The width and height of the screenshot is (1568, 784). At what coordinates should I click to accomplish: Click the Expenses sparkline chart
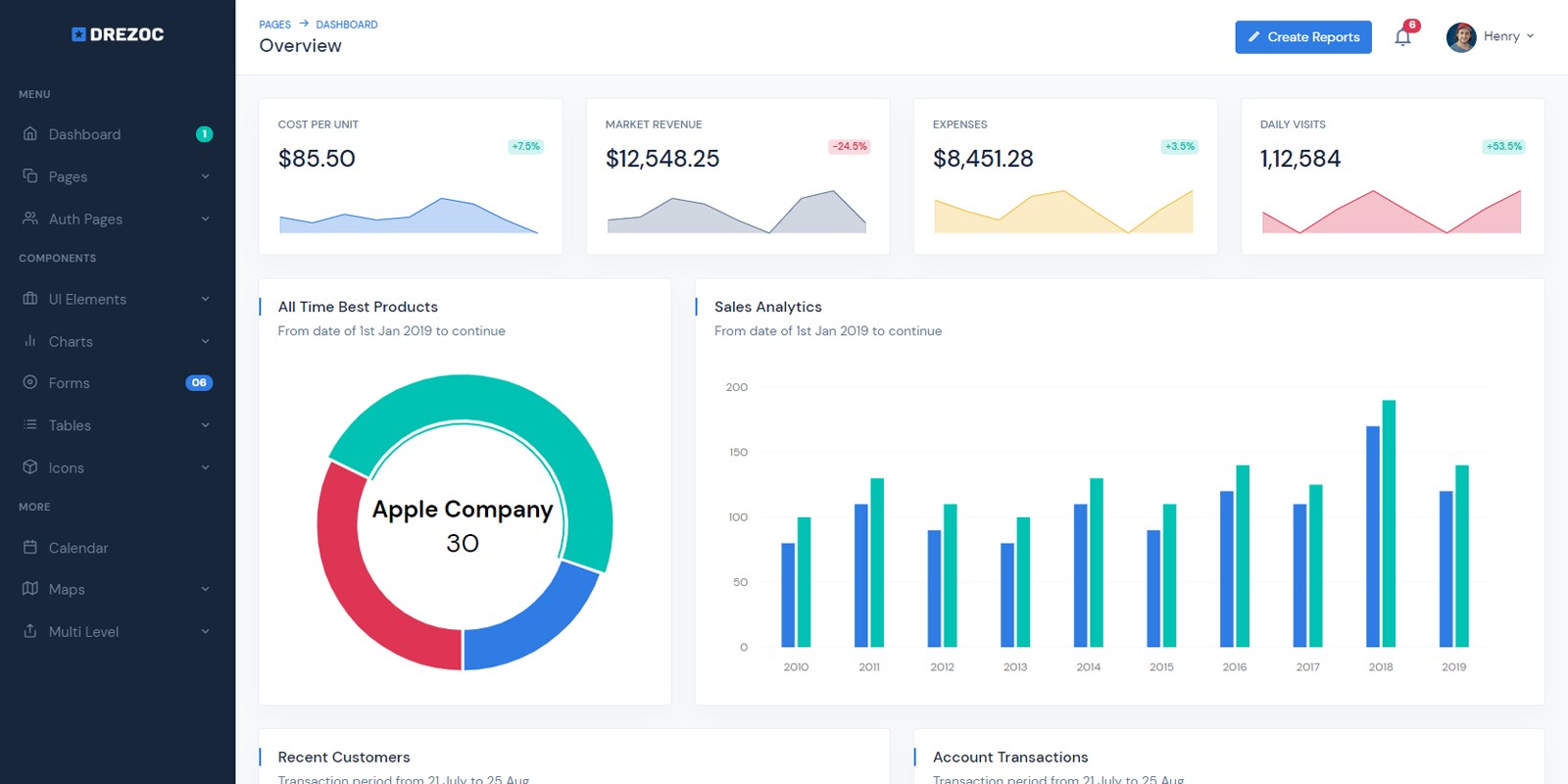[1063, 212]
